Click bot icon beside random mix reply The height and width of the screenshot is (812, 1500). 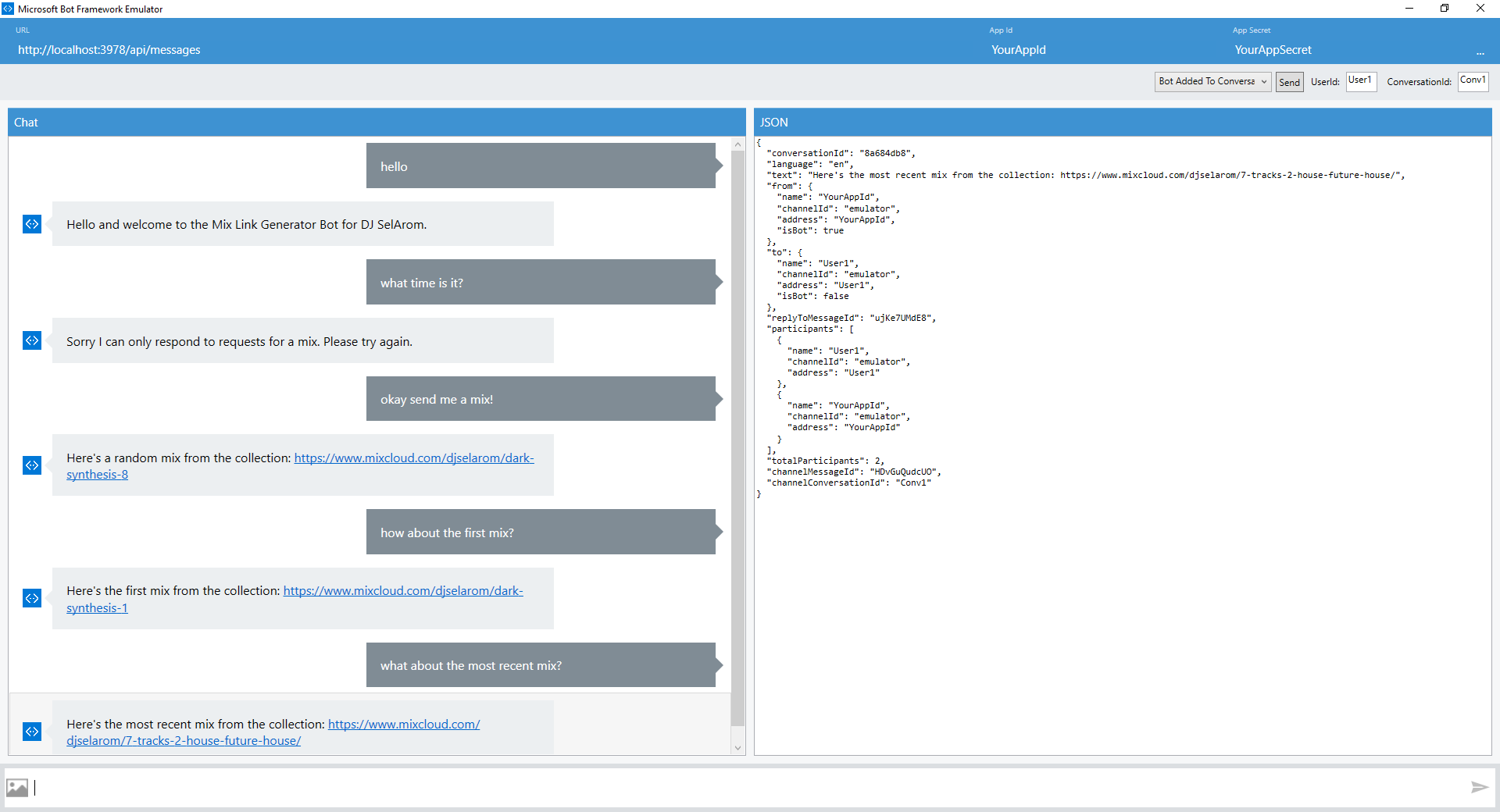tap(32, 465)
